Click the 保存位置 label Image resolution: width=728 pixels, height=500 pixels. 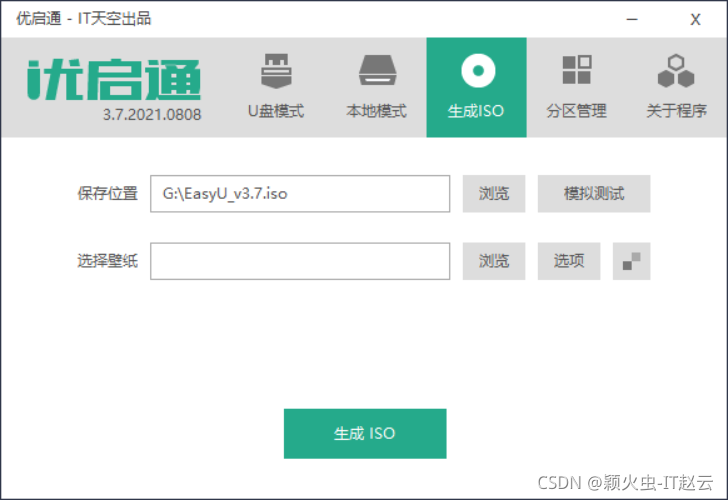[107, 194]
